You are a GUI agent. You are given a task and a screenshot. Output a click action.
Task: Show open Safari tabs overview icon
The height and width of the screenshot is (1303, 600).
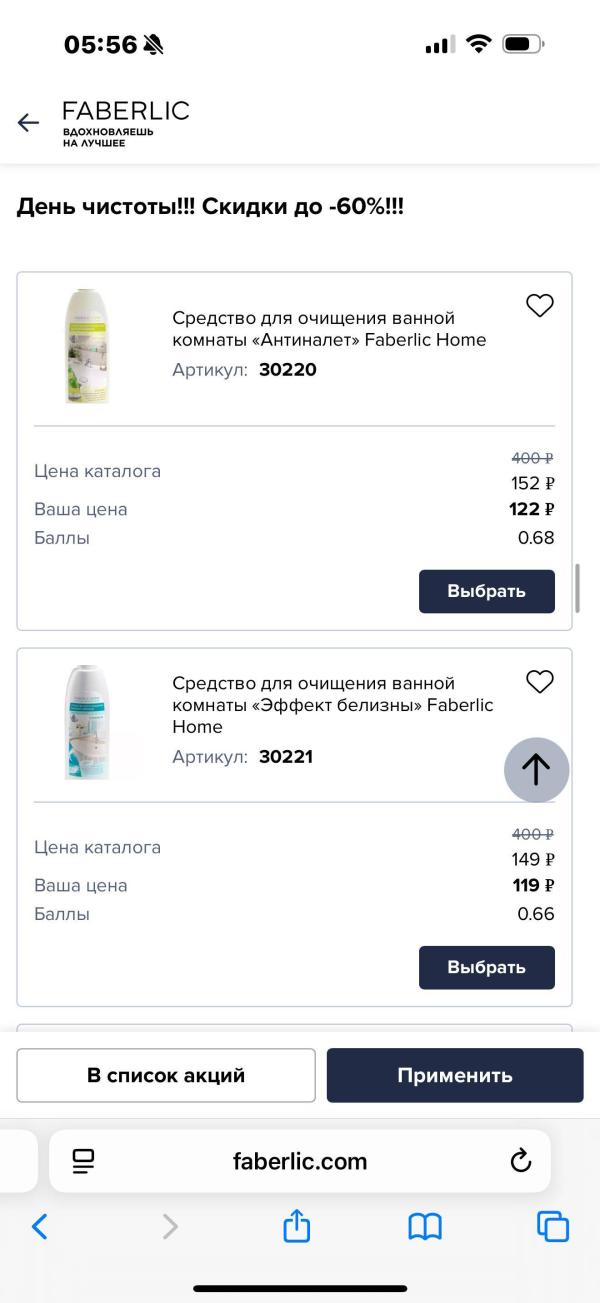(x=553, y=1227)
